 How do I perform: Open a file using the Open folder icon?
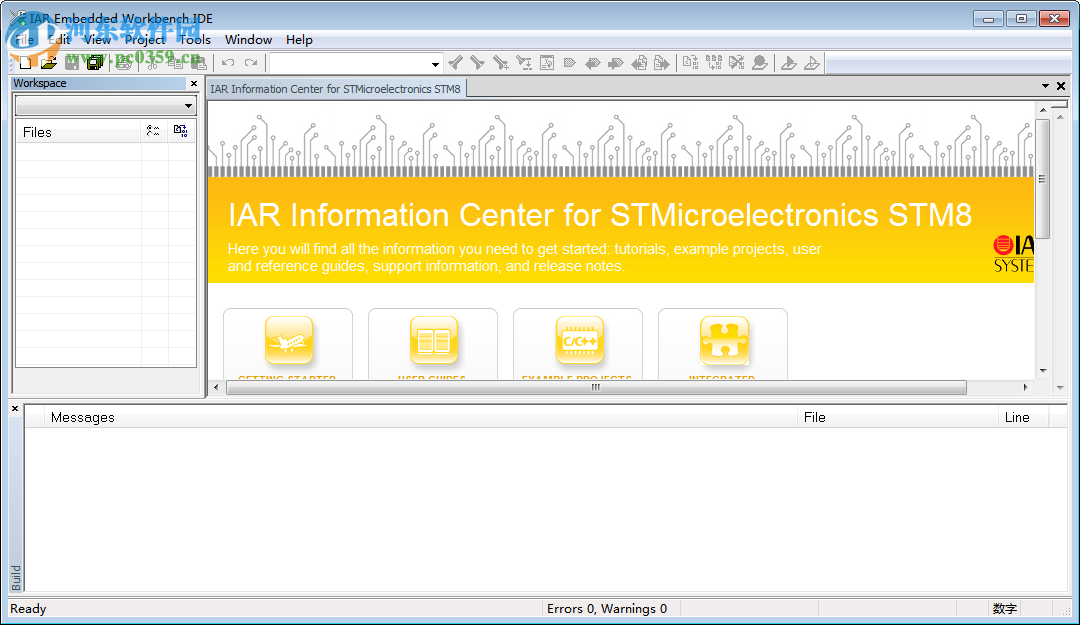tap(47, 62)
